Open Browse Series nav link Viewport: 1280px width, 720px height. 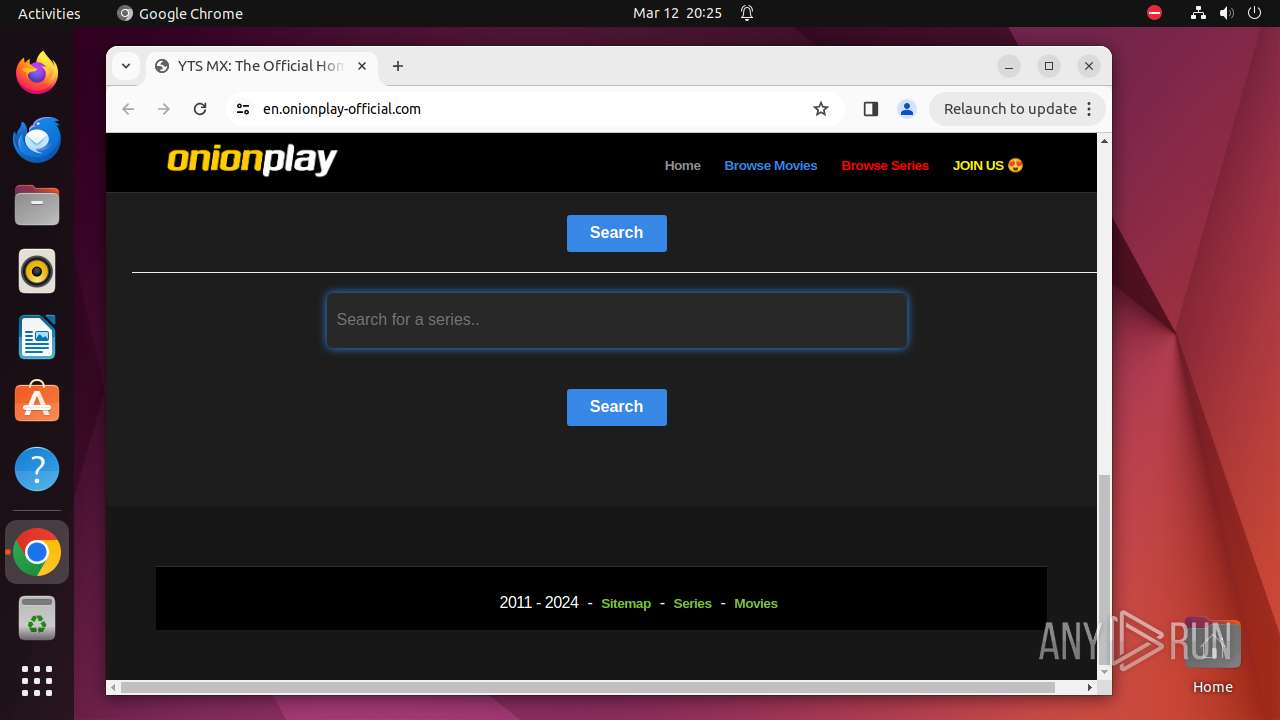[885, 165]
